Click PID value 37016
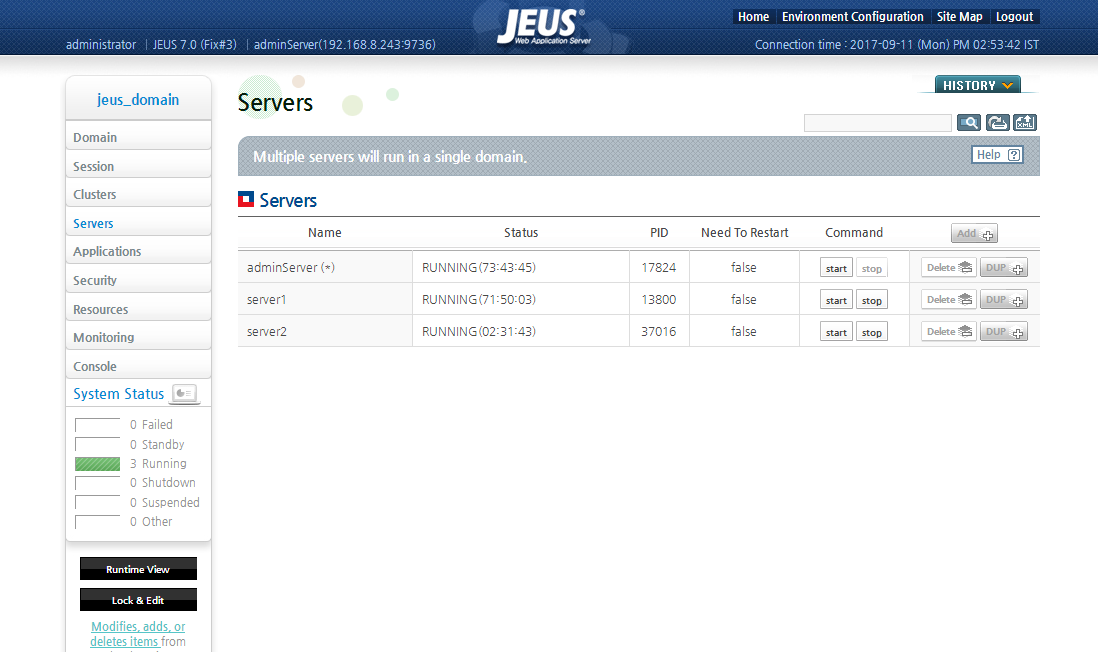1098x652 pixels. (658, 331)
